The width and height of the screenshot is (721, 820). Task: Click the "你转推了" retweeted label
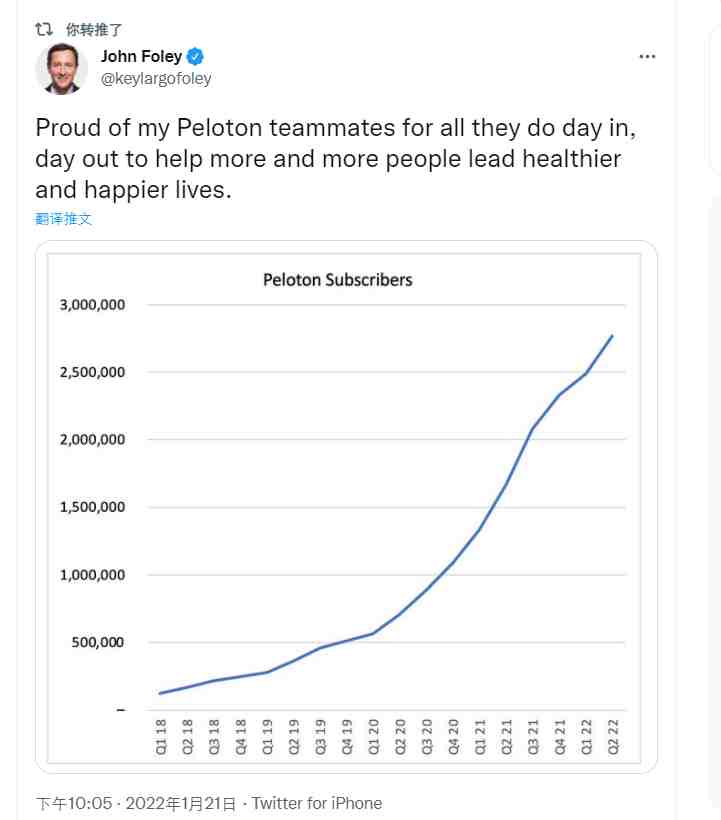pos(93,29)
